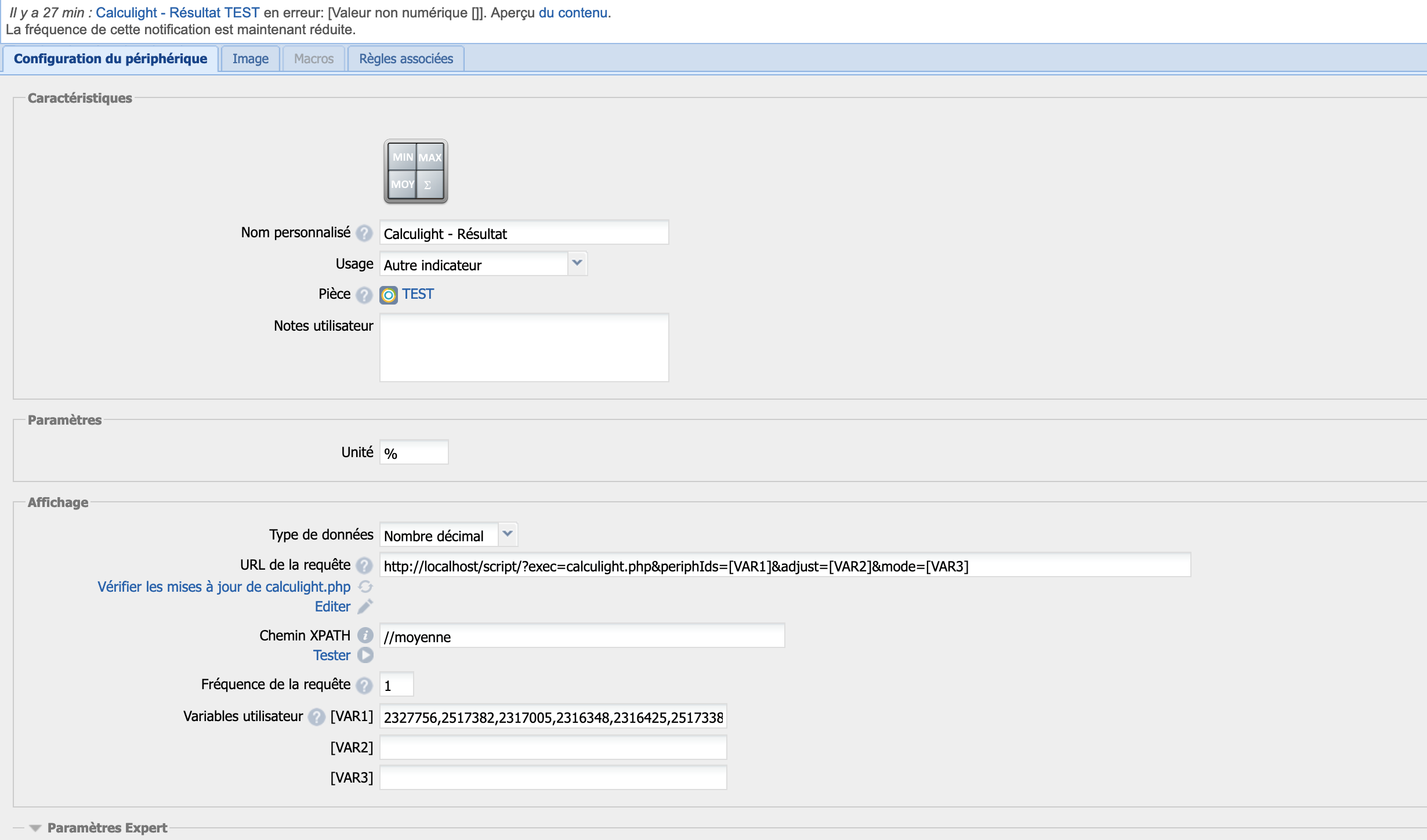Viewport: 1427px width, 840px height.
Task: Click the pencil Editer icon
Action: click(x=365, y=607)
